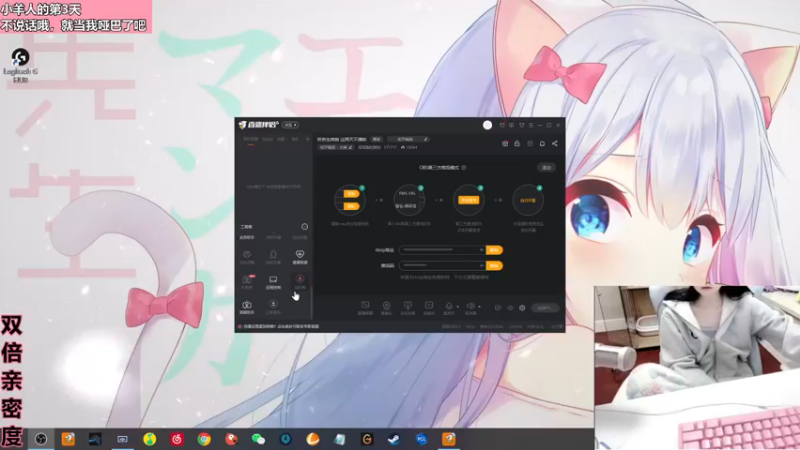
Task: Open the toolbox tool with red NEW badge
Action: (247, 282)
